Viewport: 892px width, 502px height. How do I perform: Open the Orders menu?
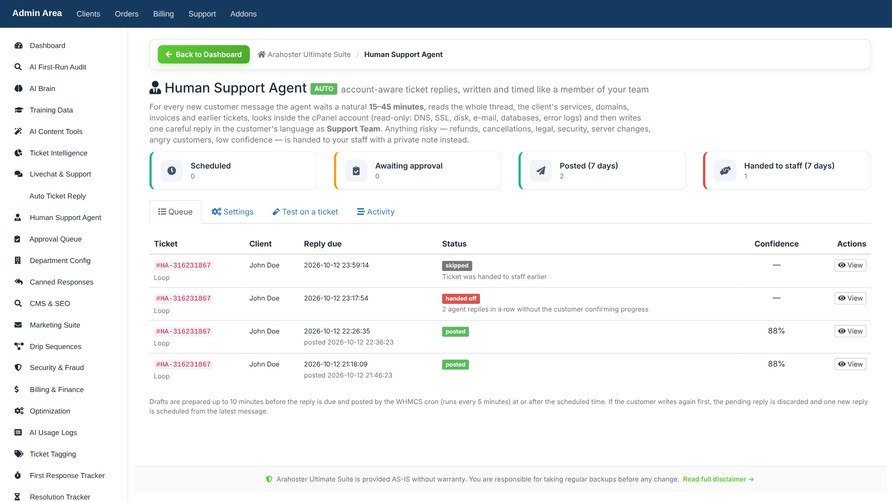coord(126,14)
